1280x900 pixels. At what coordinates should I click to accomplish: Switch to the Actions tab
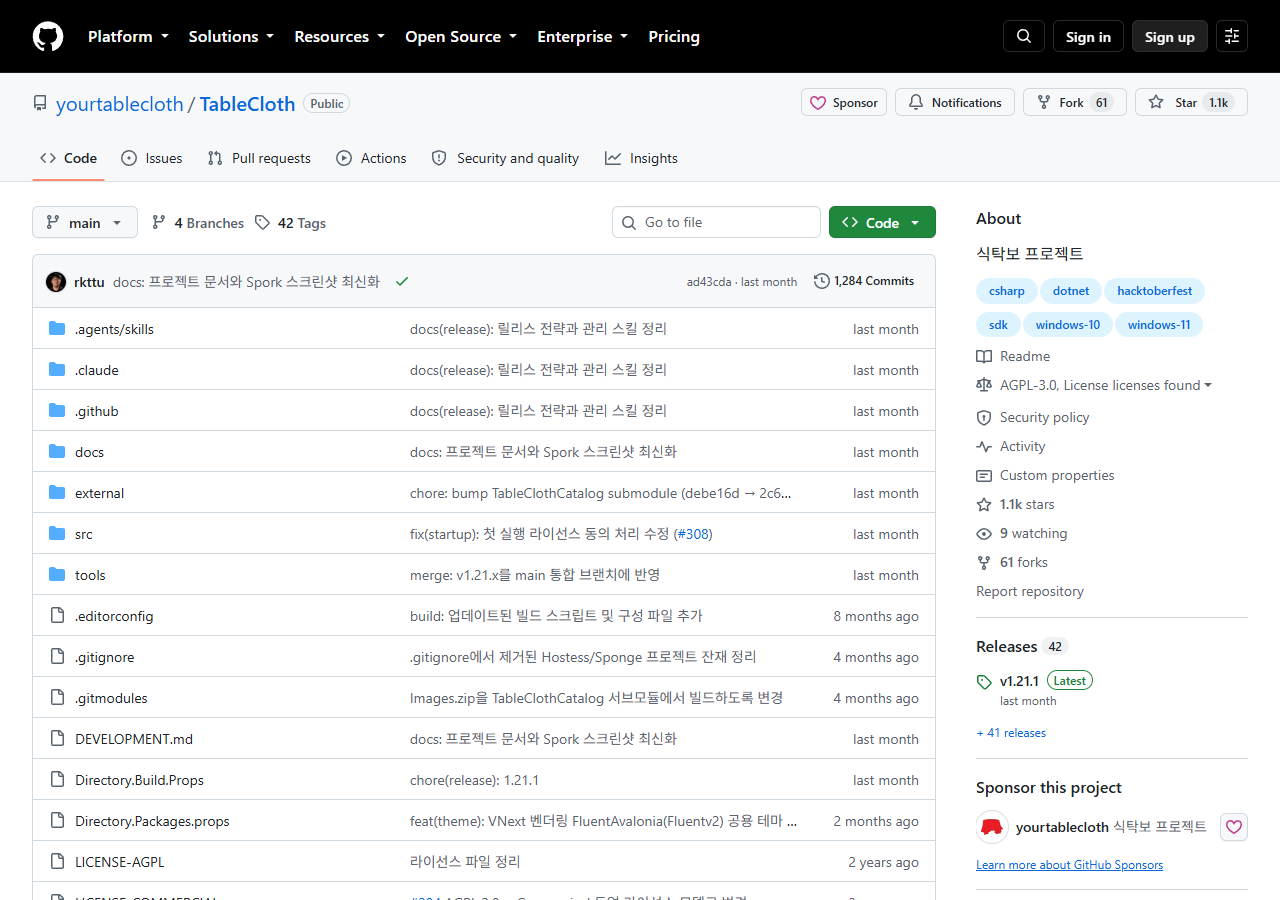click(371, 158)
